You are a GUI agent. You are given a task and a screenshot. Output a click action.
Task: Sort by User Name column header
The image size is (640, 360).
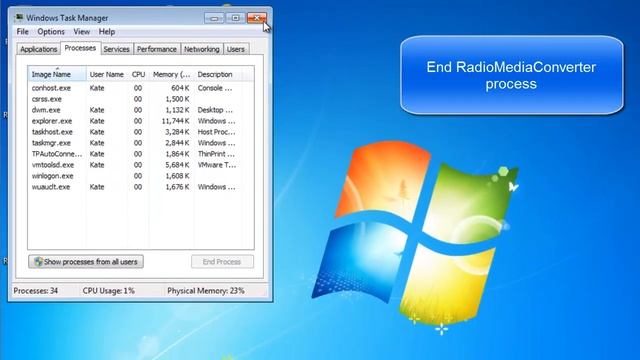(x=107, y=74)
